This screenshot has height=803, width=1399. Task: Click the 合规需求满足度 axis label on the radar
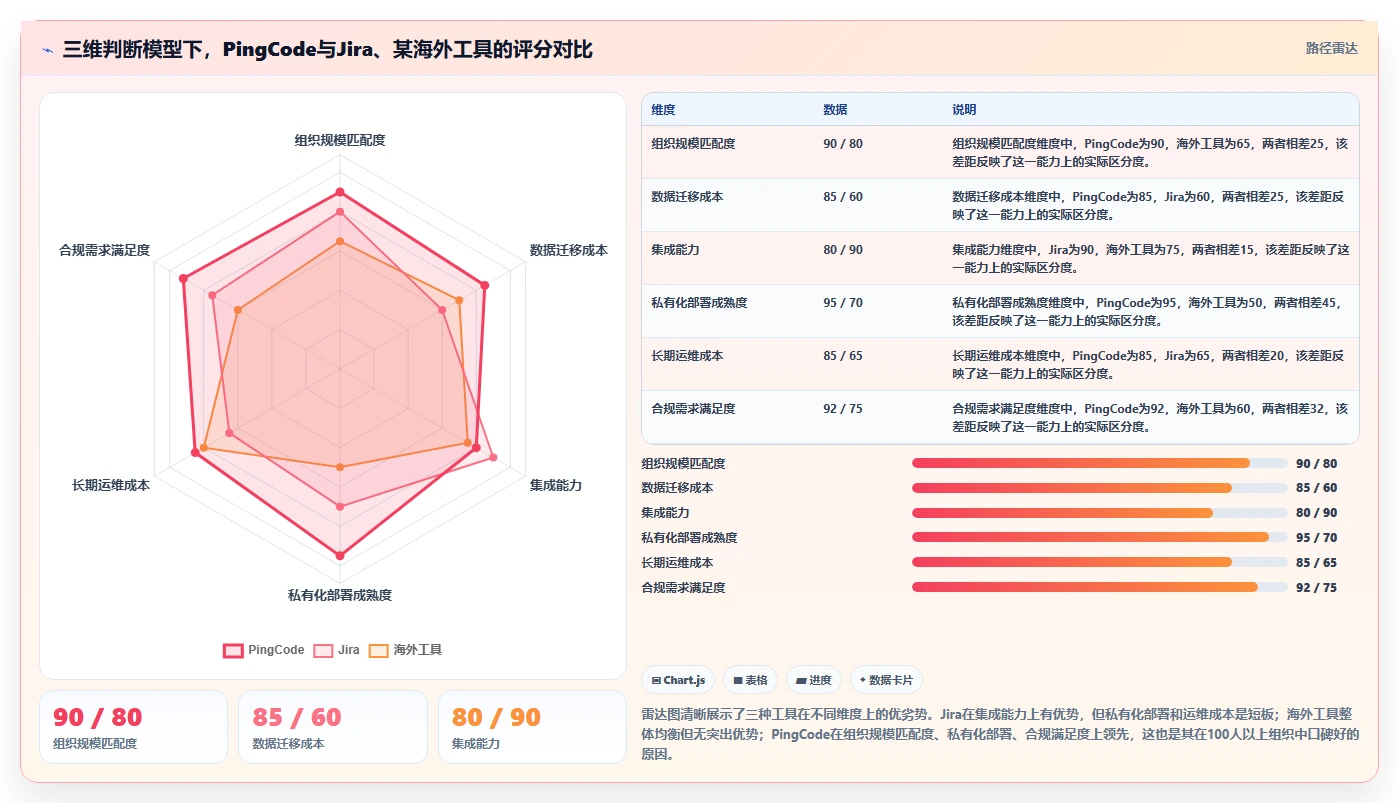point(105,250)
